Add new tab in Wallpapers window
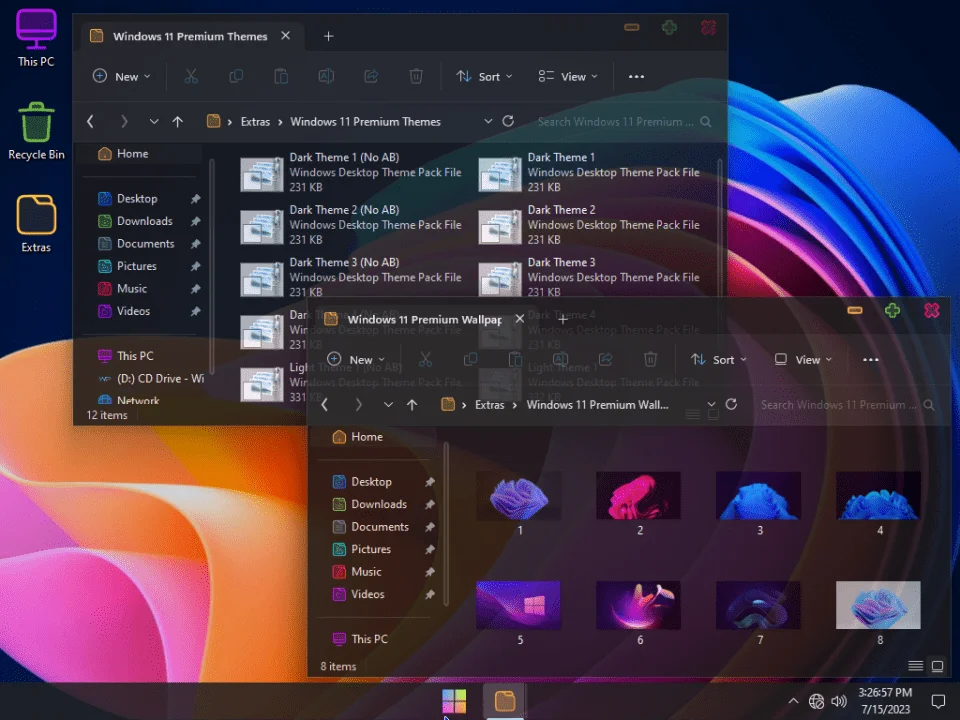 click(563, 319)
